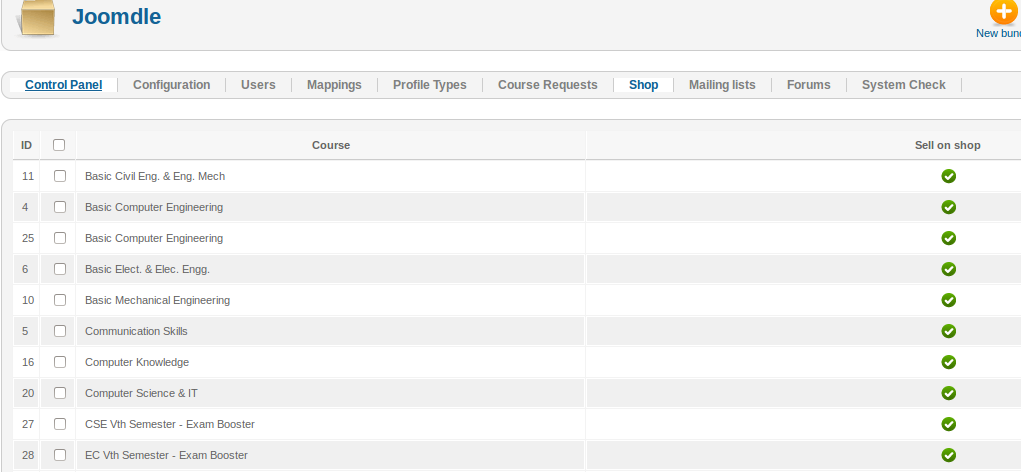The image size is (1021, 472).
Task: Click green checkmark for EC Vth Semester row
Action: tap(948, 455)
